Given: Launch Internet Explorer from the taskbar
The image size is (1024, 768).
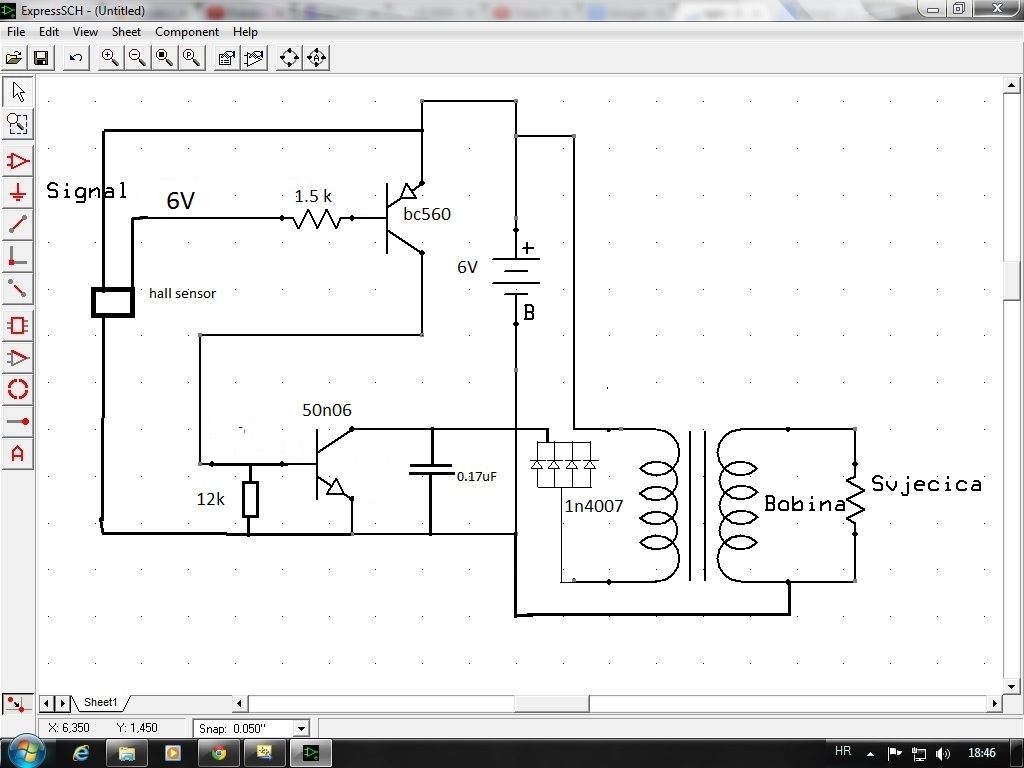Looking at the screenshot, I should point(81,753).
